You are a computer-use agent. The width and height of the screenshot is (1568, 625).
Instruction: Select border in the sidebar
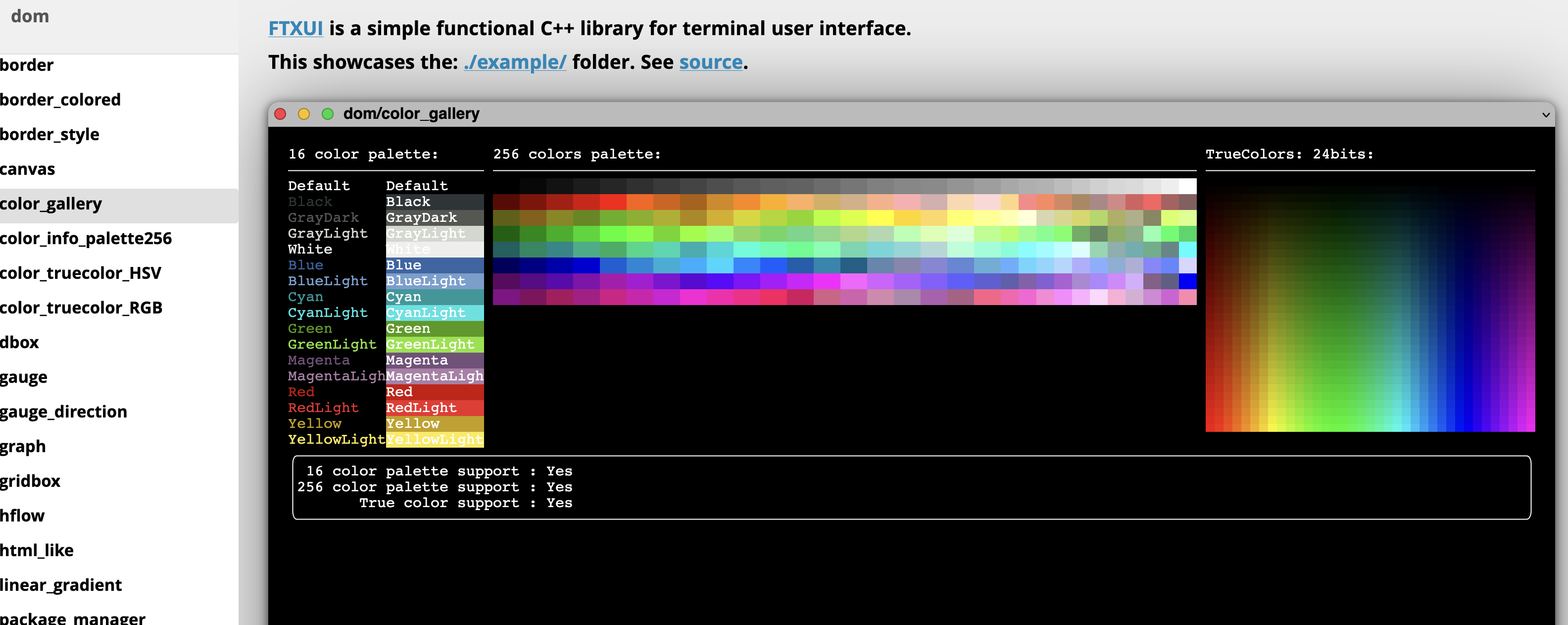119,64
